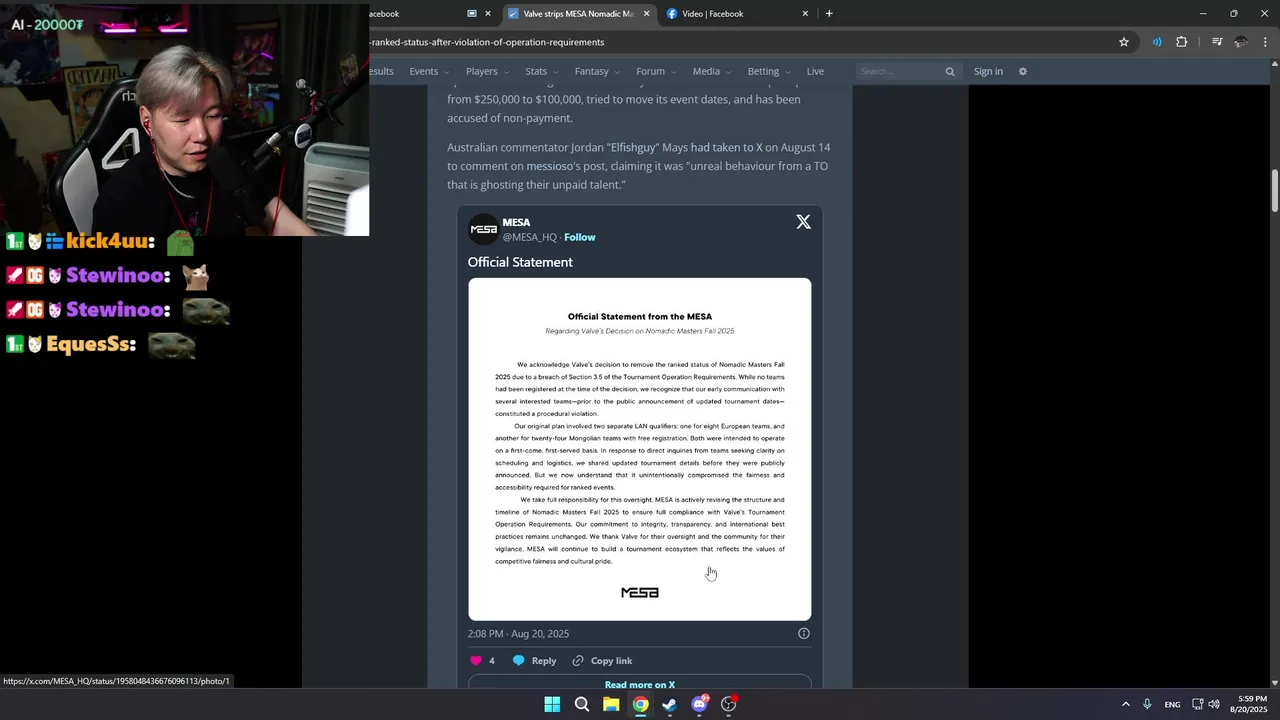Reply to the MESA post
The height and width of the screenshot is (720, 1280).
click(534, 661)
